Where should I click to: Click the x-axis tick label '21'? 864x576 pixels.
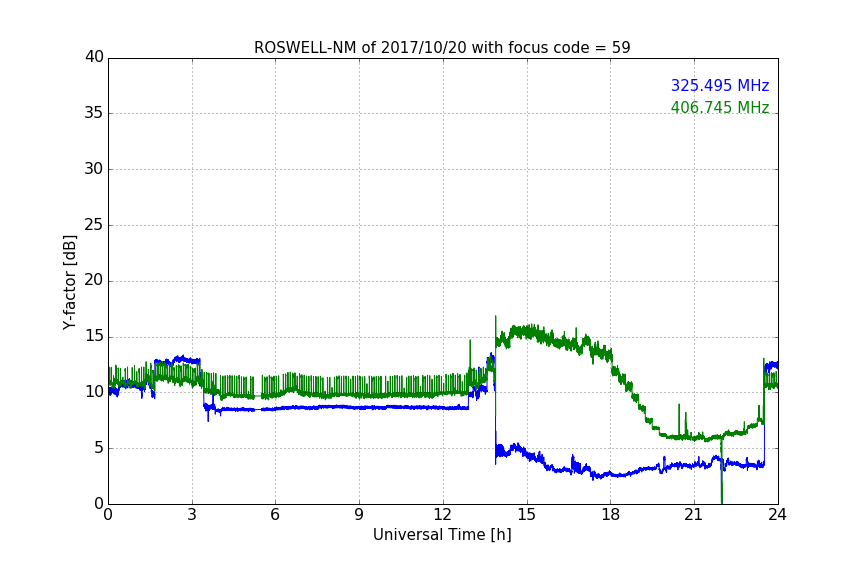(x=694, y=515)
